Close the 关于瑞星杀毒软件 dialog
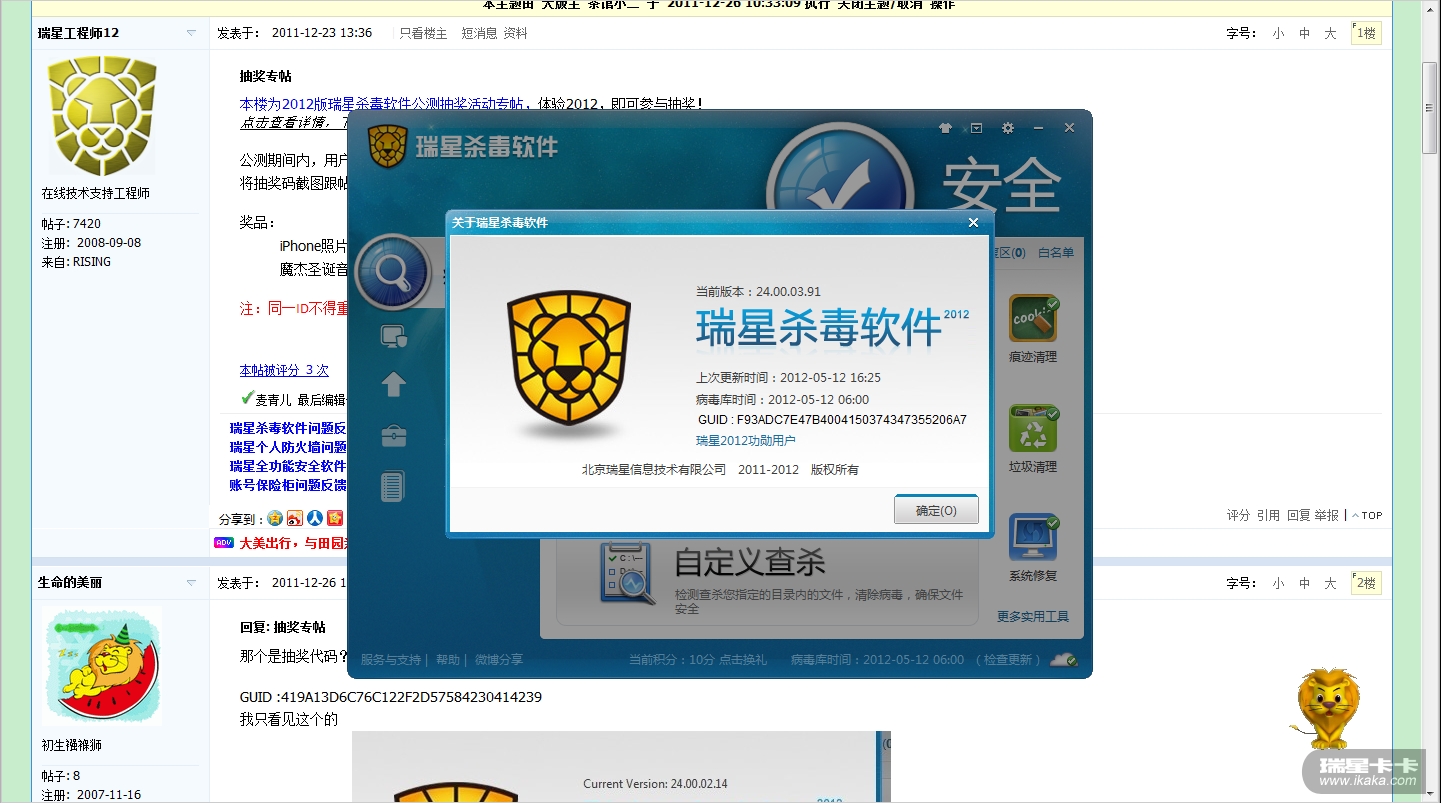 [974, 223]
